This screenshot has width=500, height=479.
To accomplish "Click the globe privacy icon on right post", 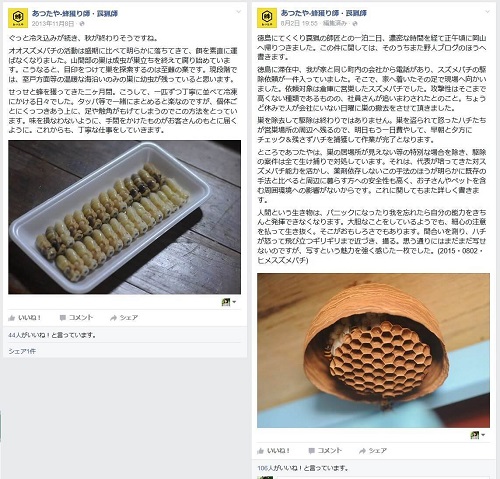I will 355,24.
